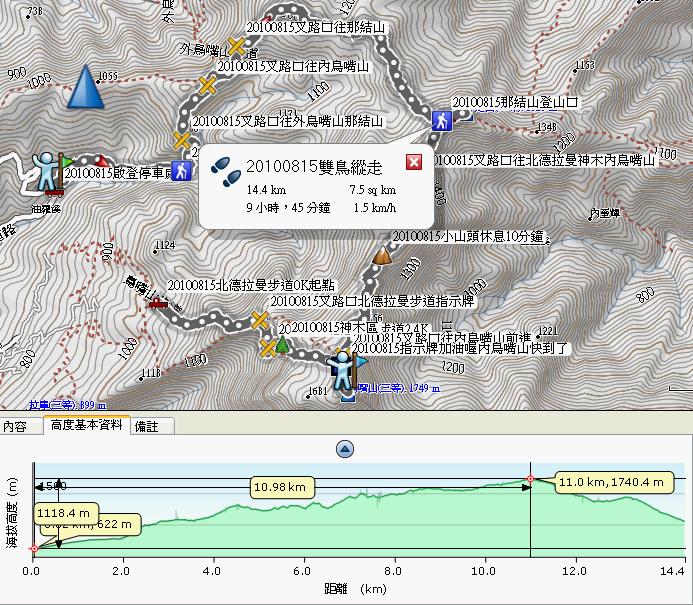Image resolution: width=693 pixels, height=605 pixels.
Task: Click the start point marker on elevation graph
Action: tap(34, 548)
